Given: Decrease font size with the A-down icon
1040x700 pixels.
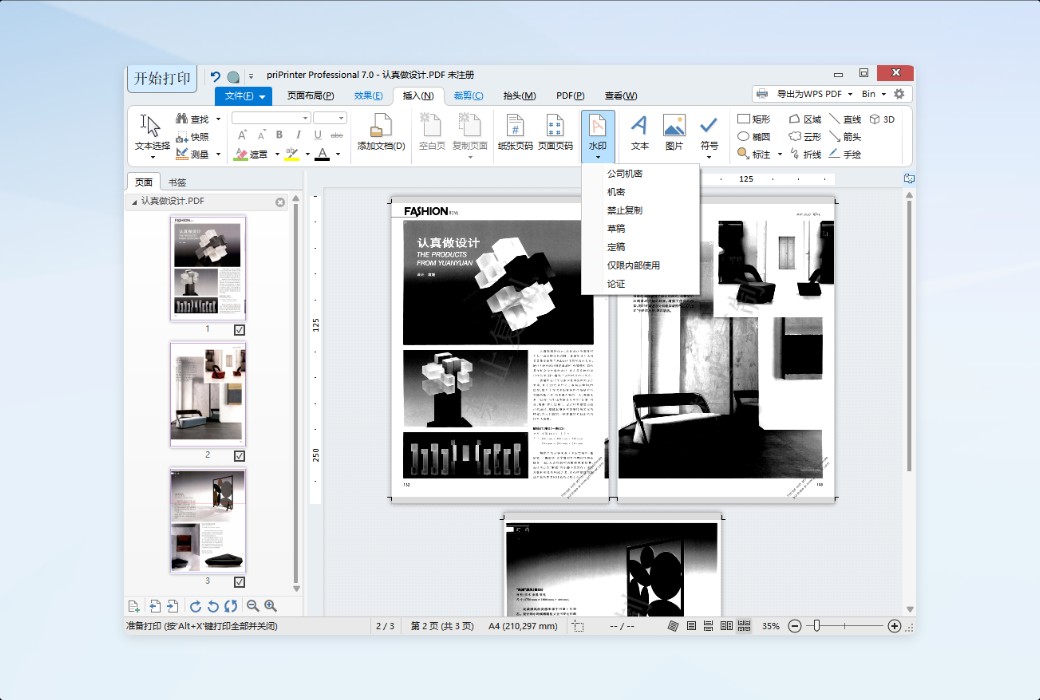Looking at the screenshot, I should click(x=261, y=135).
